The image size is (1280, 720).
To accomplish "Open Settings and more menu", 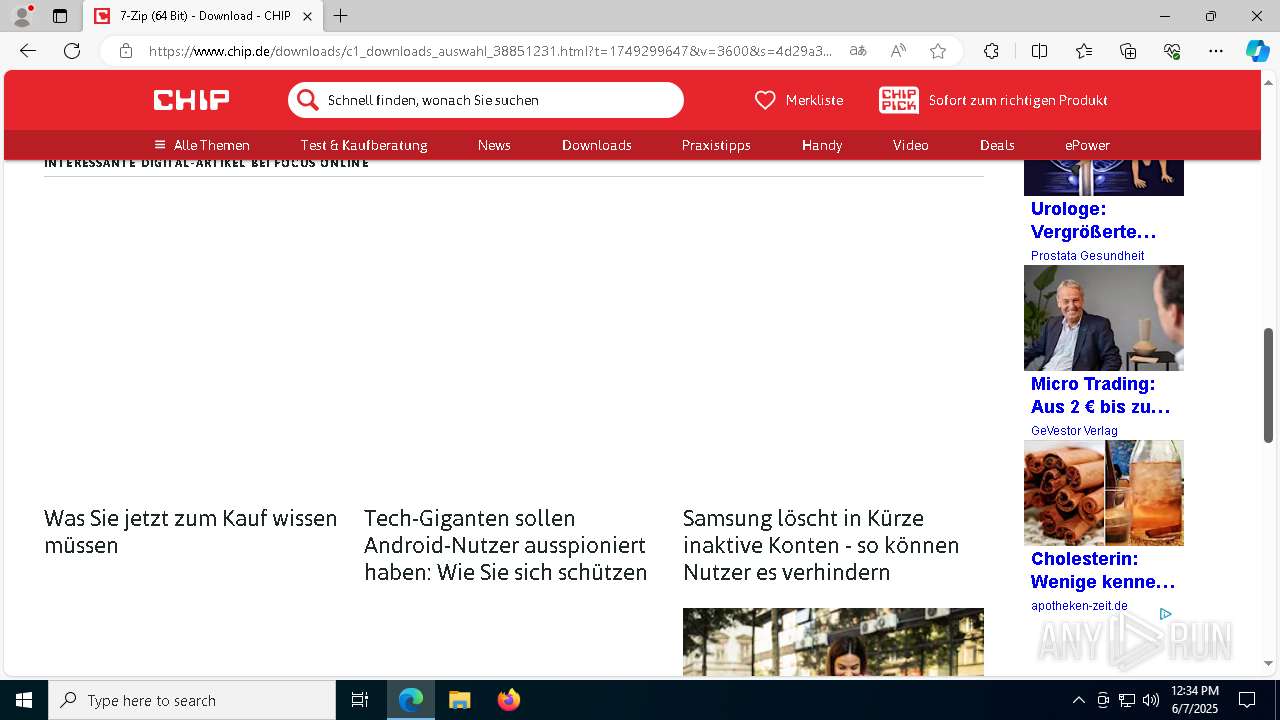I will pos(1216,51).
